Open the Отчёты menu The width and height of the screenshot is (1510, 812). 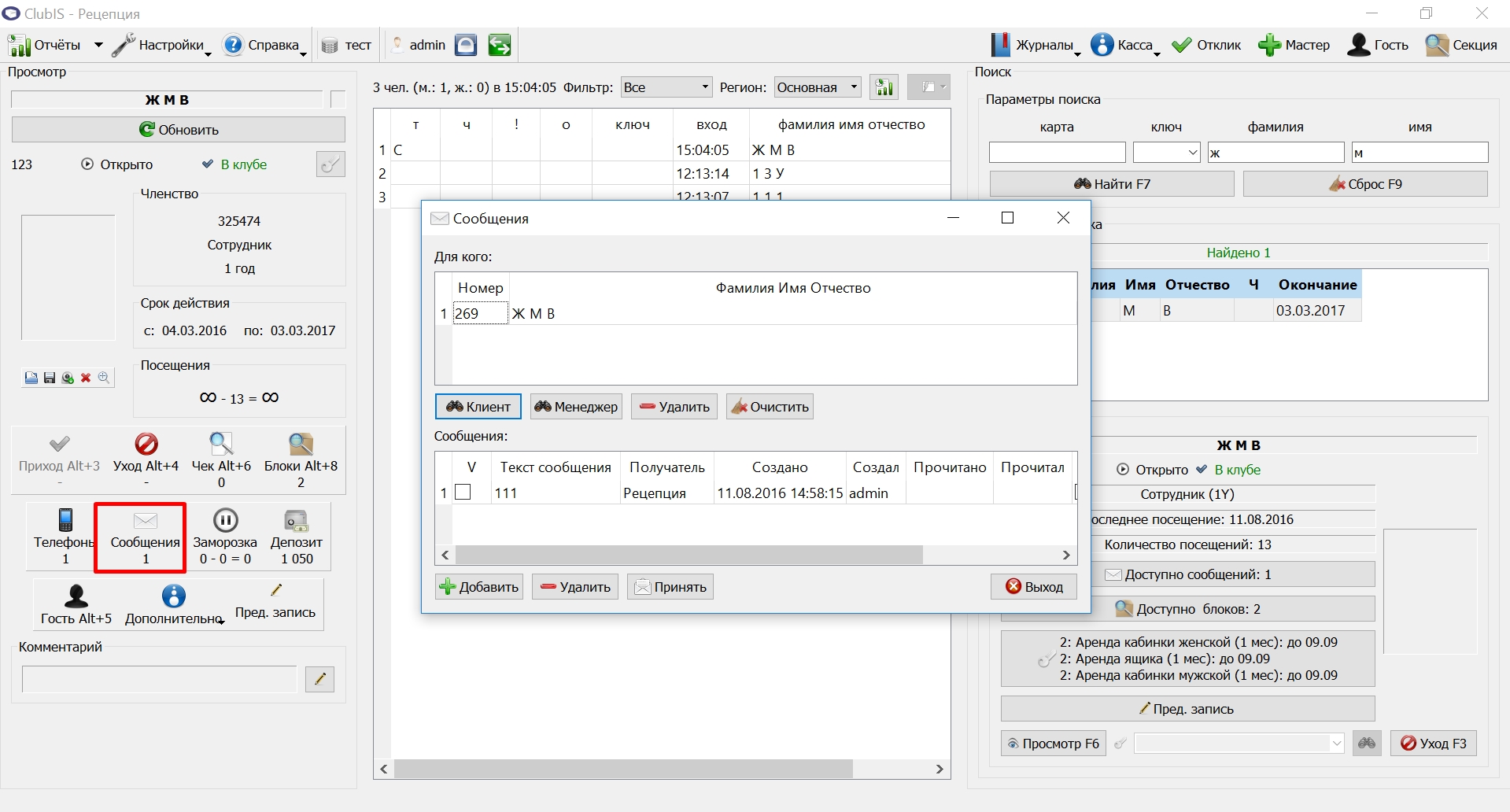click(55, 46)
